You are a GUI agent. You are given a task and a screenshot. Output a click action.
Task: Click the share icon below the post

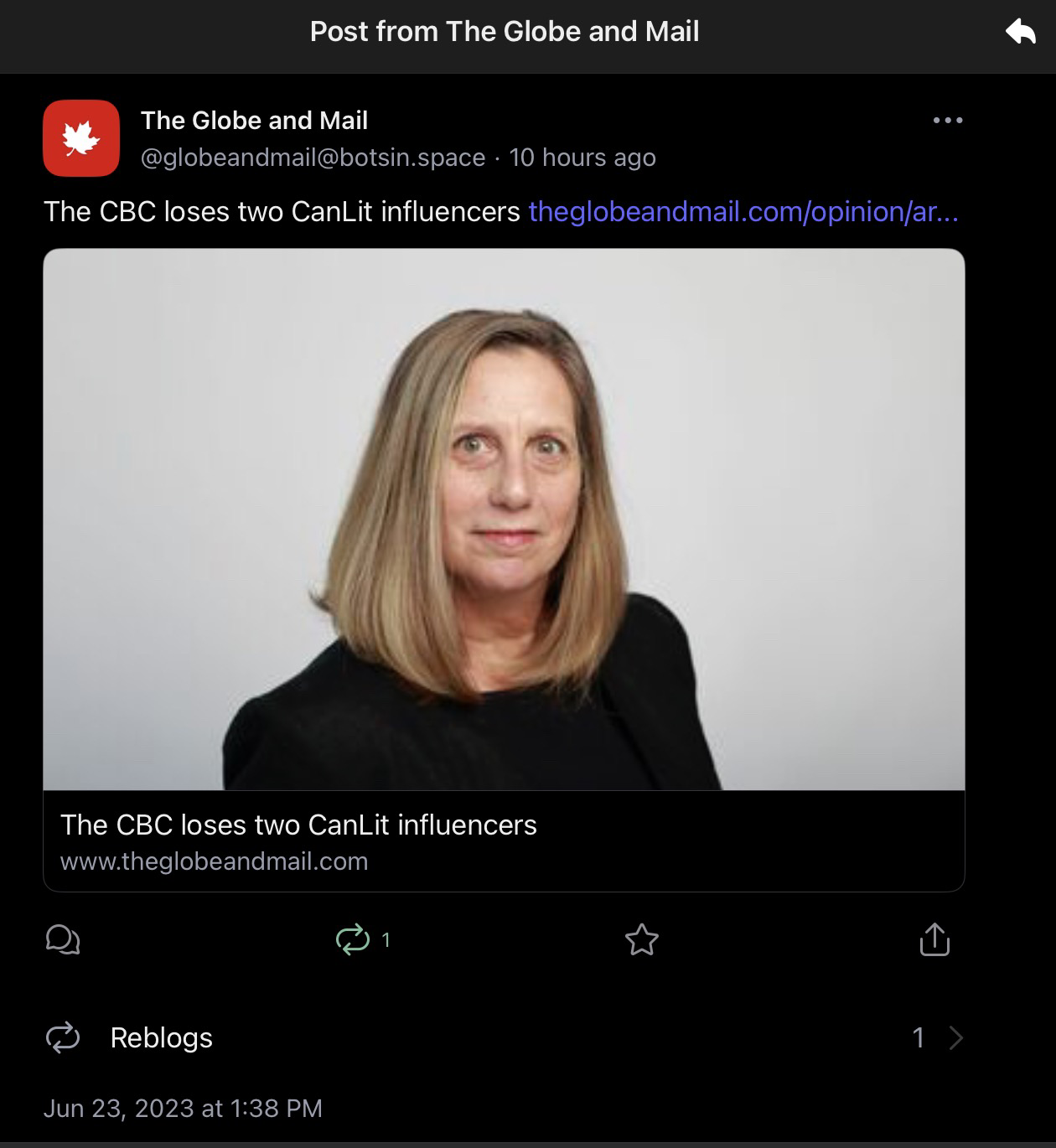click(934, 939)
